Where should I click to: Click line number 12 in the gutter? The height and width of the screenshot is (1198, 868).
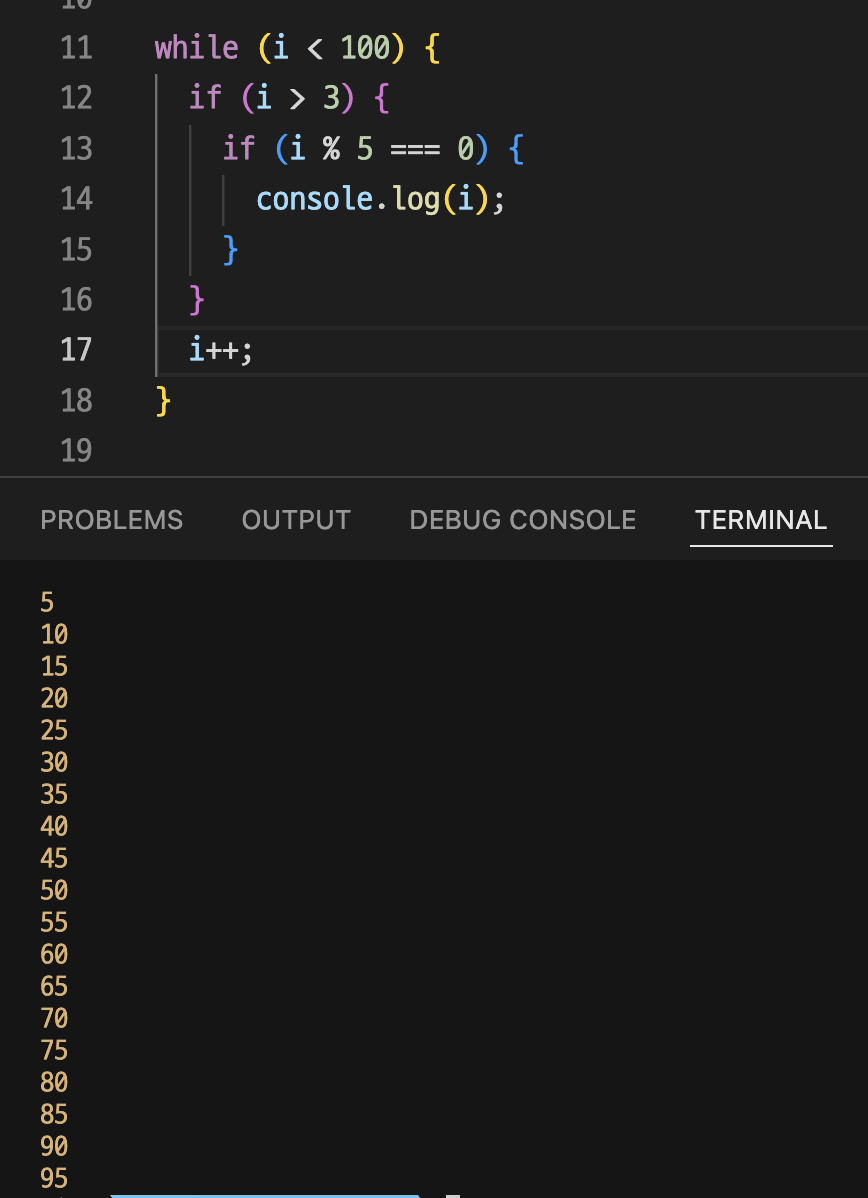pos(76,99)
